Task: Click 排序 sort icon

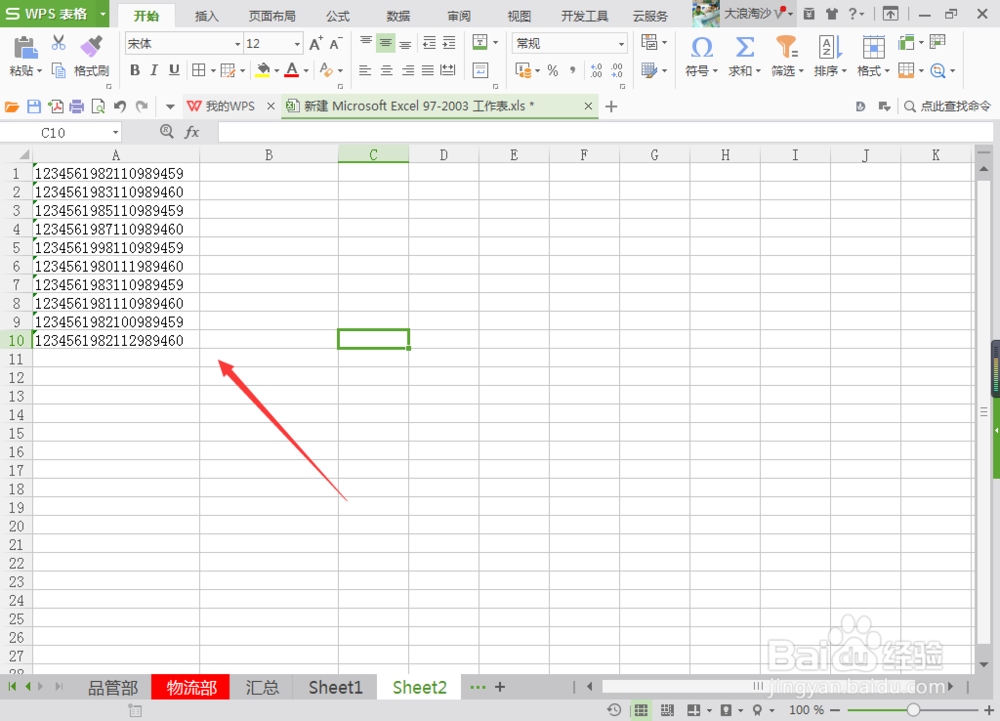Action: pos(830,47)
